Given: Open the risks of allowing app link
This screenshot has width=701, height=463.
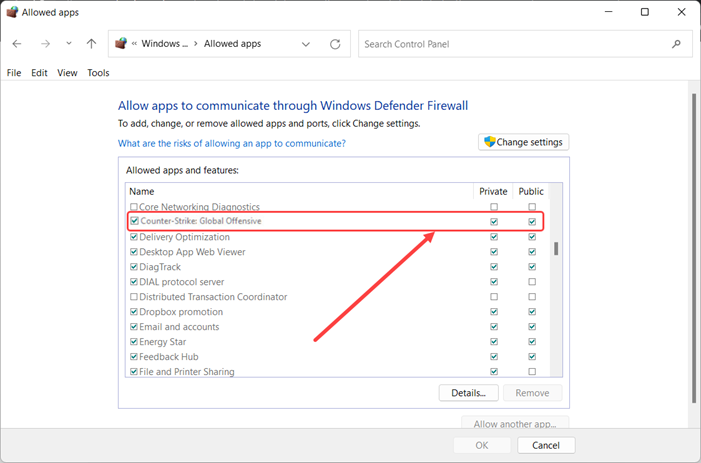Looking at the screenshot, I should [x=232, y=143].
